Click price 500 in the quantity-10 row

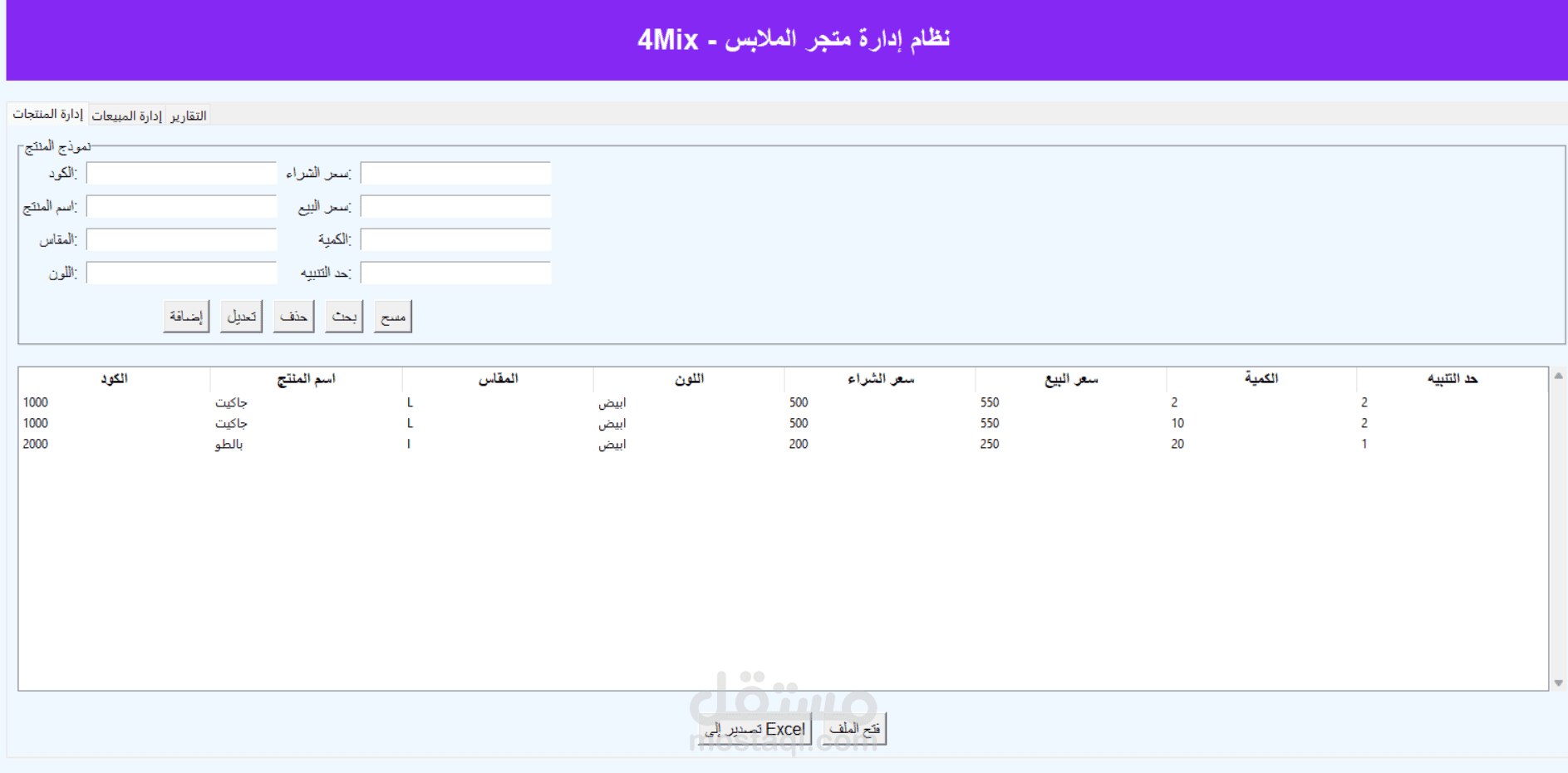(x=799, y=423)
